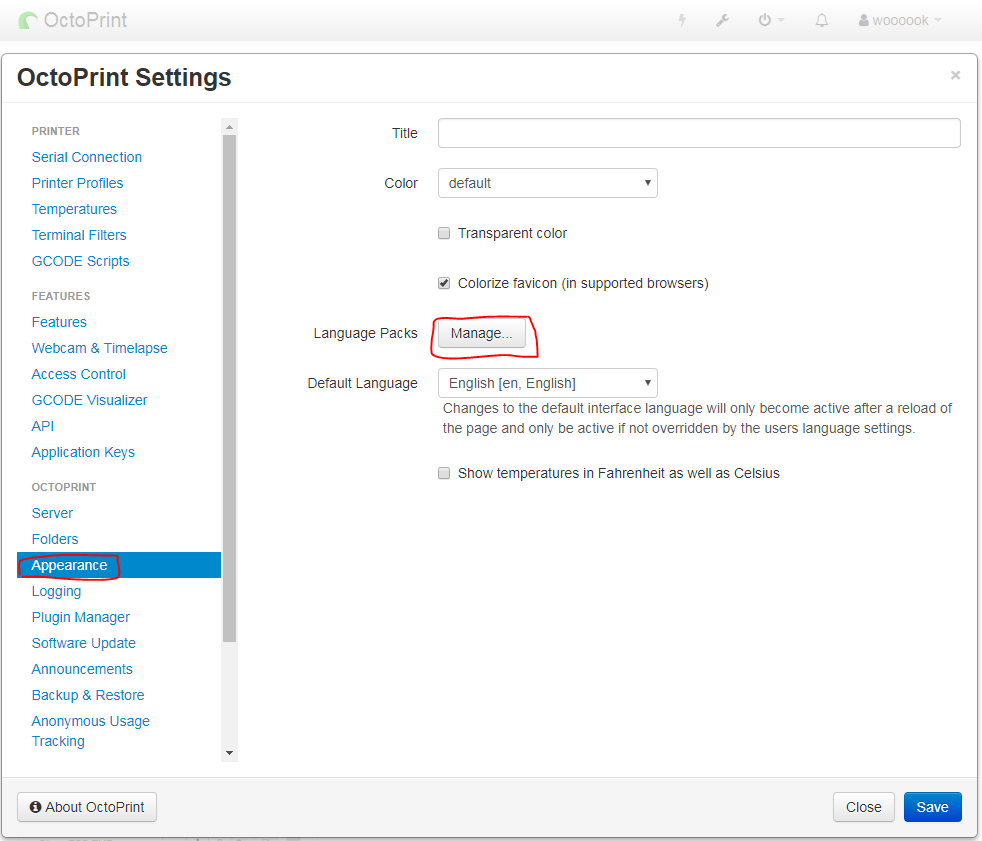Open the Color dropdown
Image resolution: width=982 pixels, height=841 pixels.
click(x=547, y=183)
